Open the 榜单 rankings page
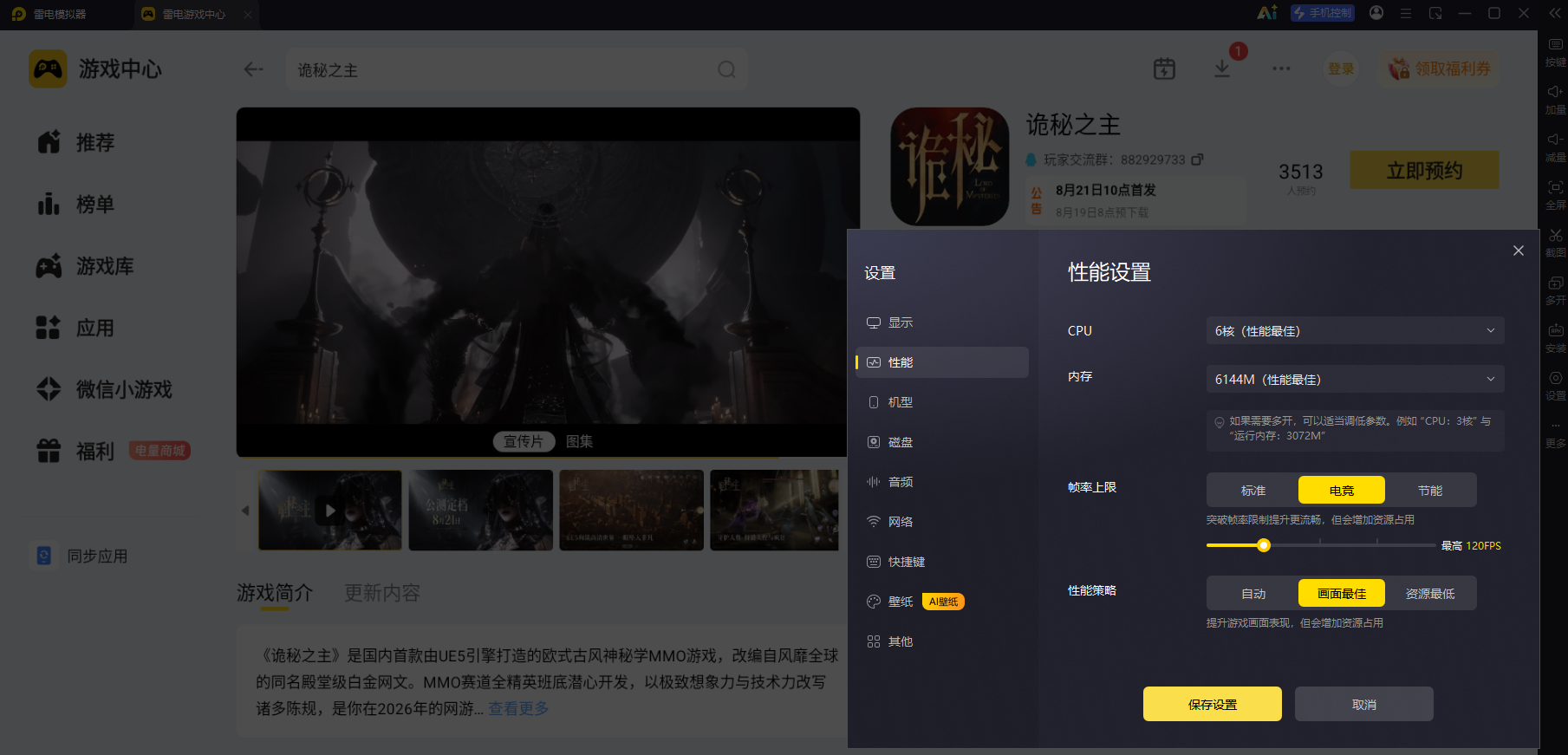The width and height of the screenshot is (1568, 755). coord(76,205)
